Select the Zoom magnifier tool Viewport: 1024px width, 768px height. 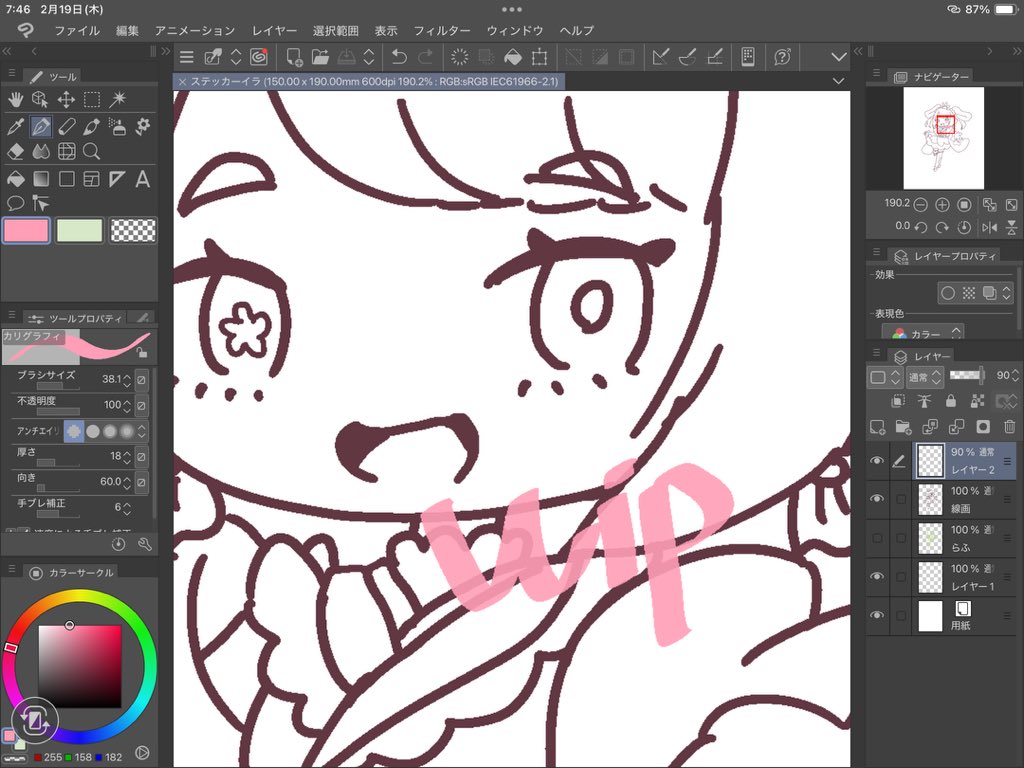(92, 152)
